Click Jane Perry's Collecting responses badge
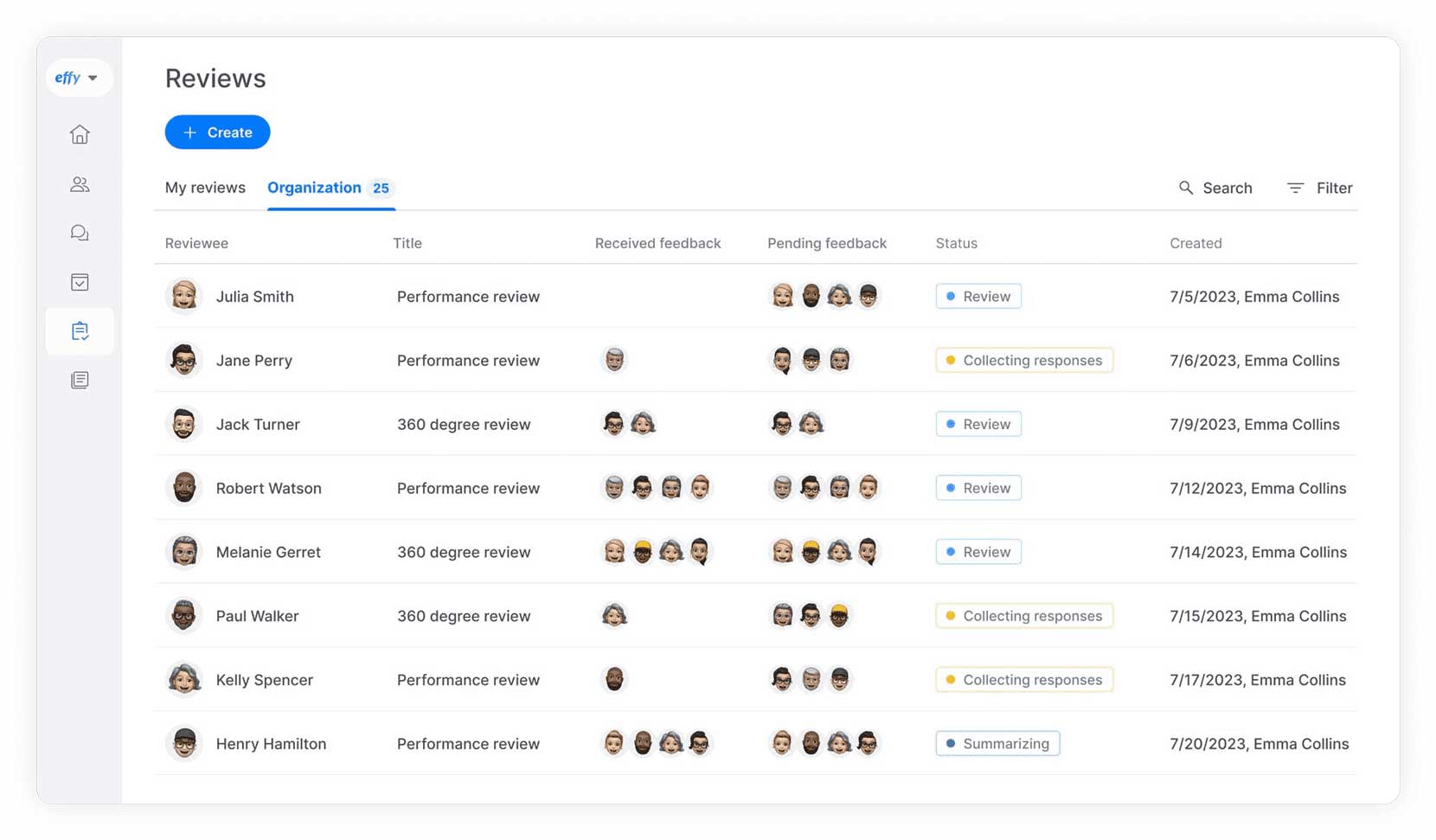 coord(1023,360)
